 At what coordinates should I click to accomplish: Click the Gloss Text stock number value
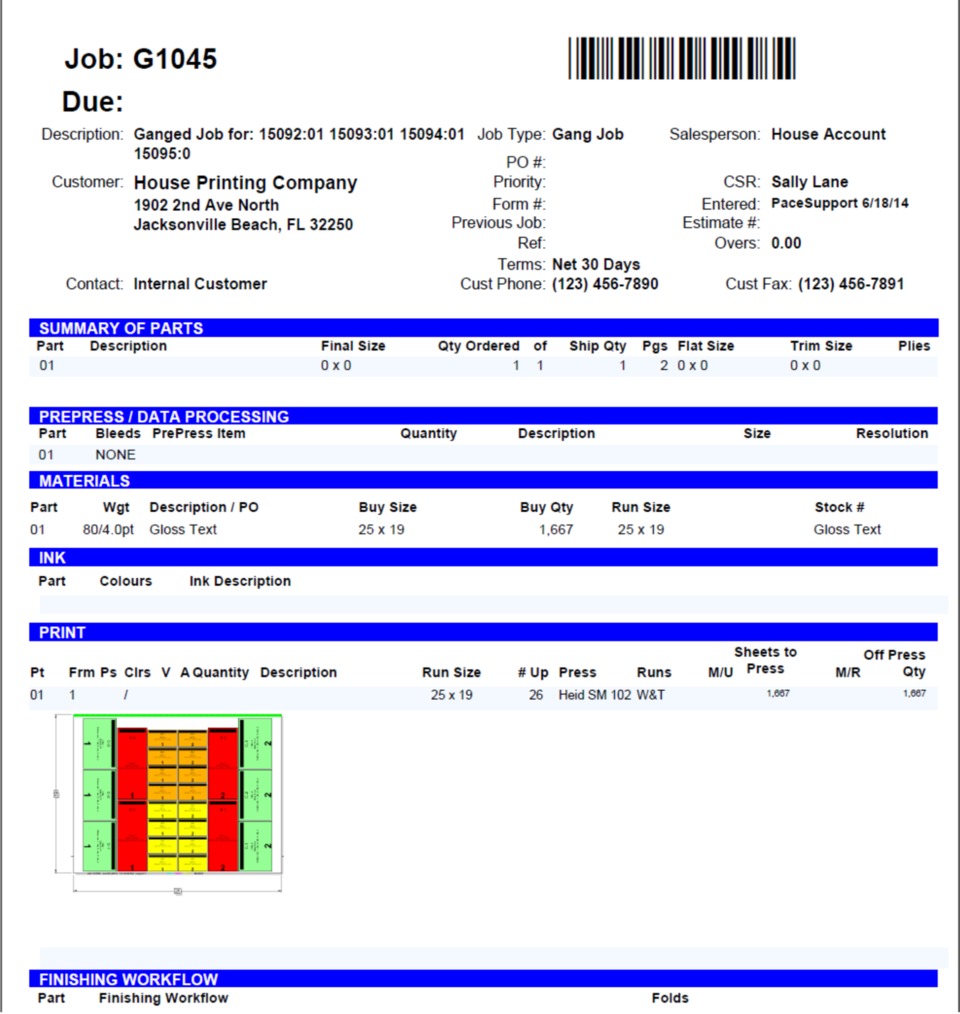847,530
